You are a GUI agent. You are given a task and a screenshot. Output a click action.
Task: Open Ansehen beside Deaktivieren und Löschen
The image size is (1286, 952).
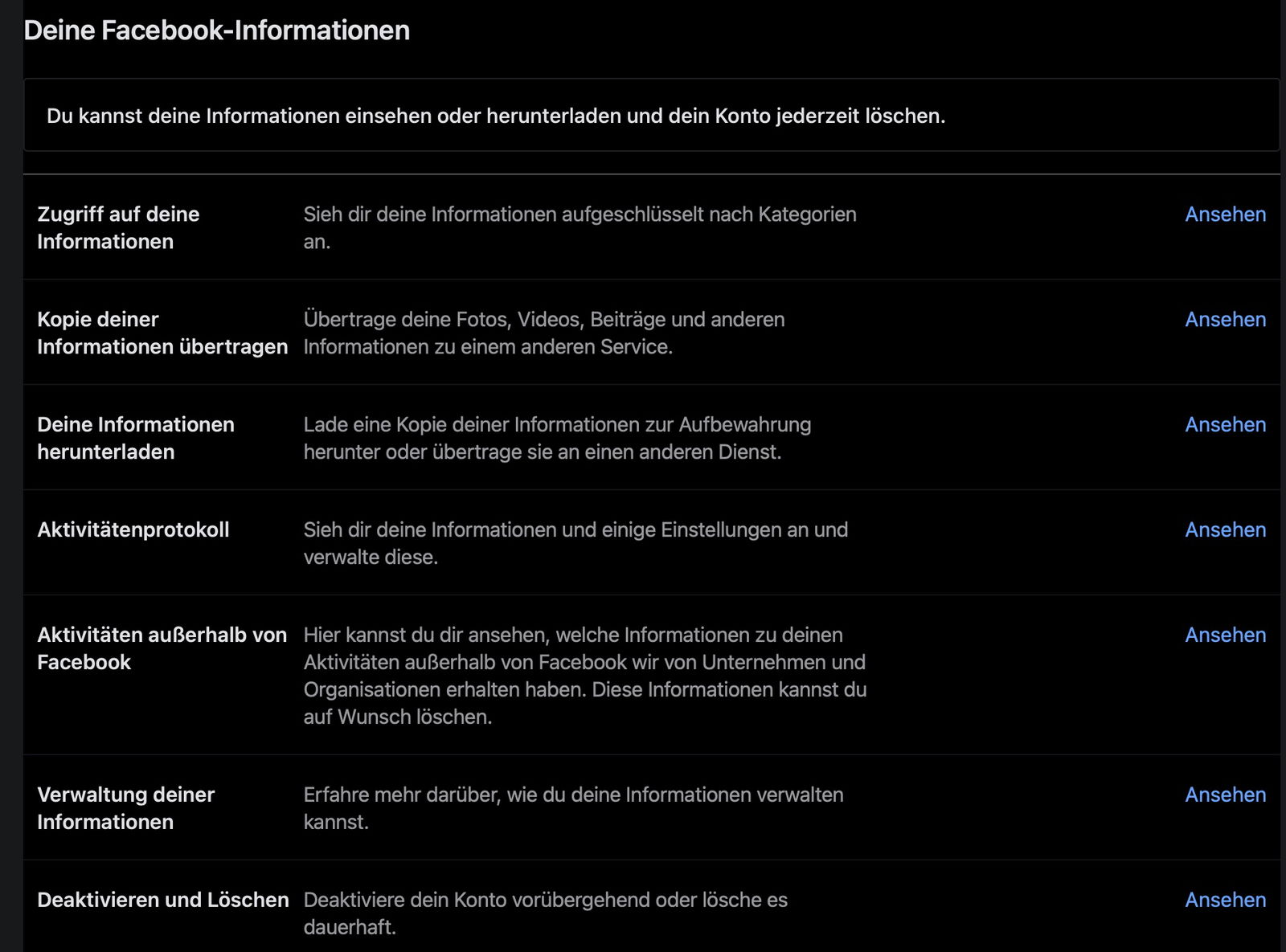point(1225,901)
